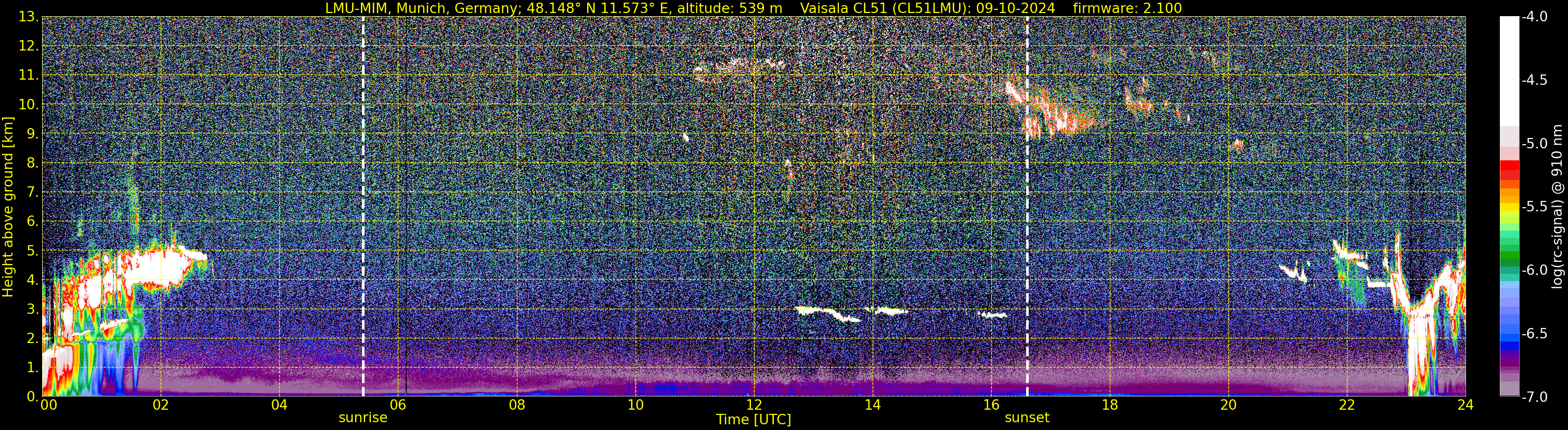1568x430 pixels.
Task: Click the '24' time axis tick label
Action: [1466, 405]
